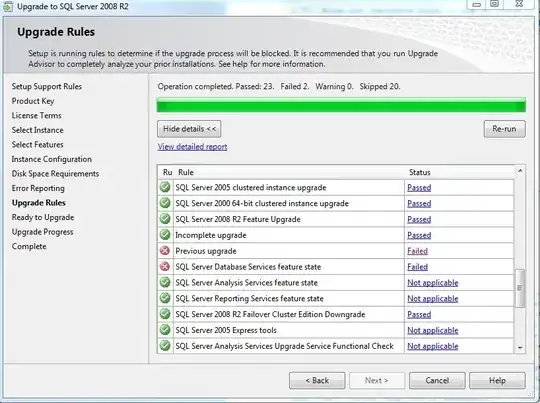Screen dimensions: 540x403
Task: Click check icon for Reporting Services feature state
Action: (x=165, y=298)
